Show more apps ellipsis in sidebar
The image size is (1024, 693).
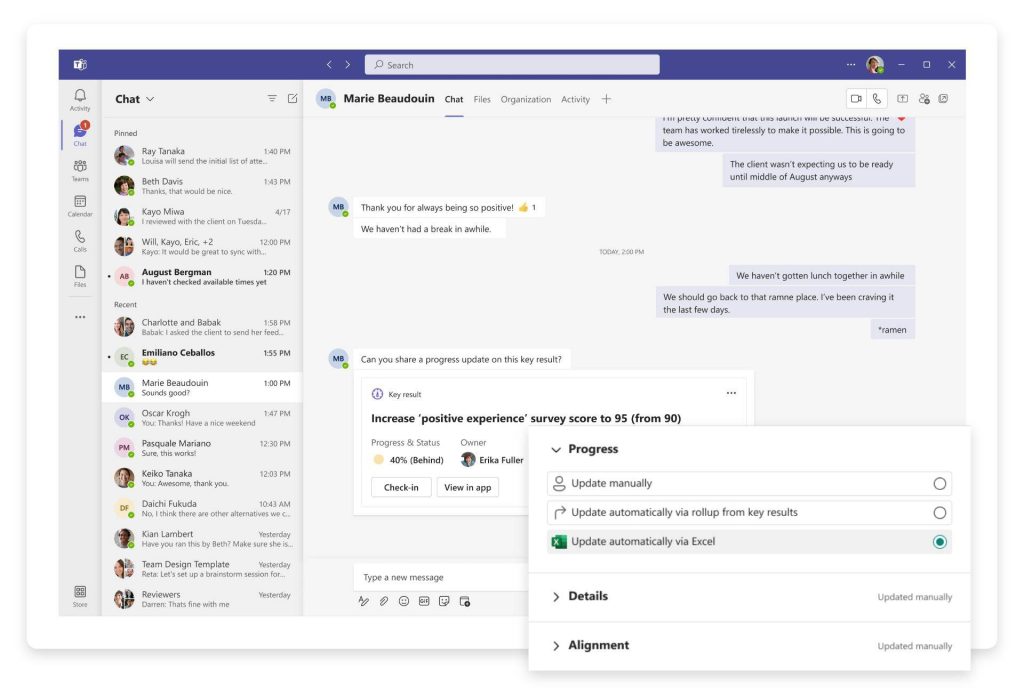(80, 317)
